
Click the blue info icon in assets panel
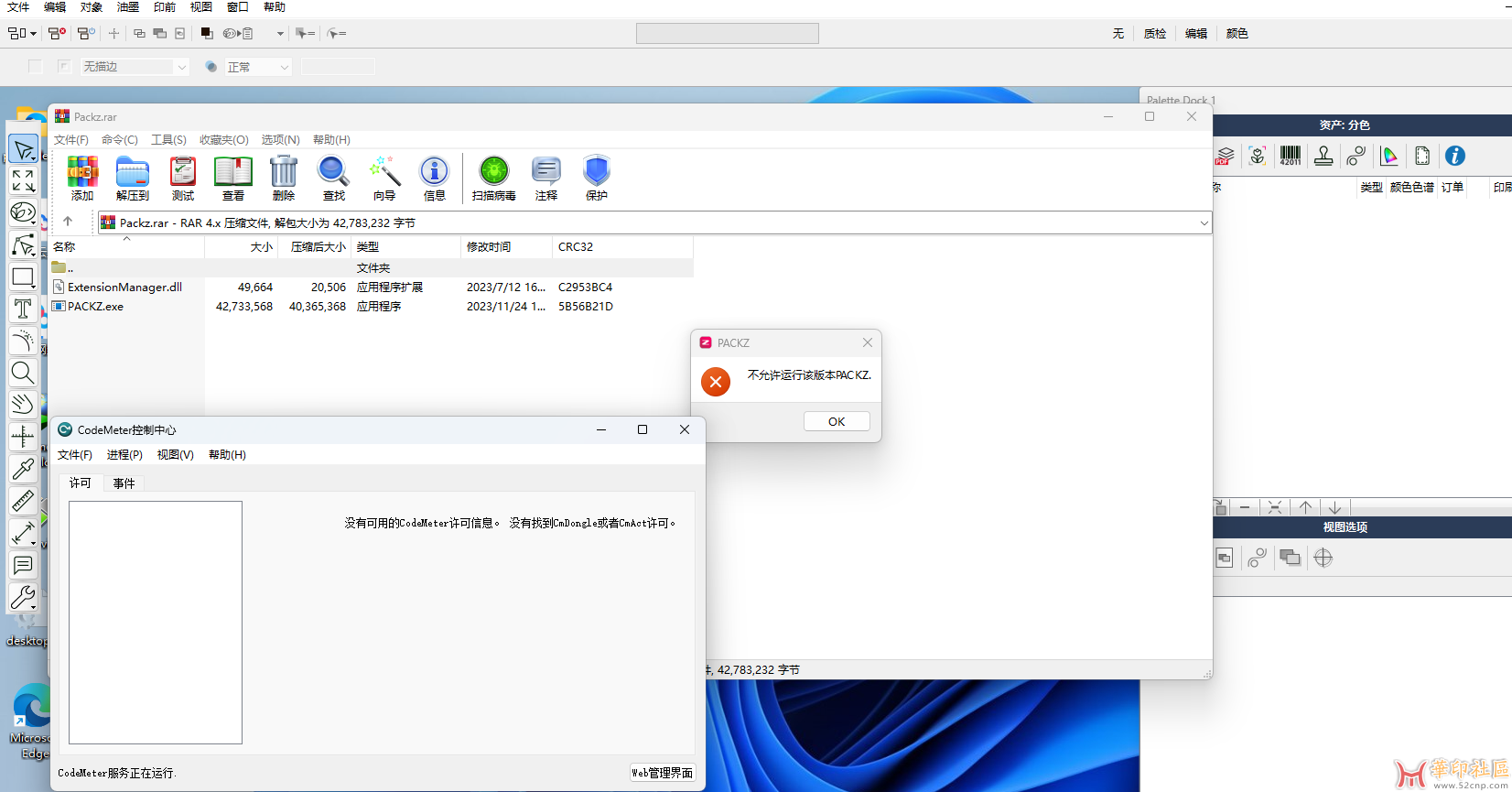click(1455, 156)
